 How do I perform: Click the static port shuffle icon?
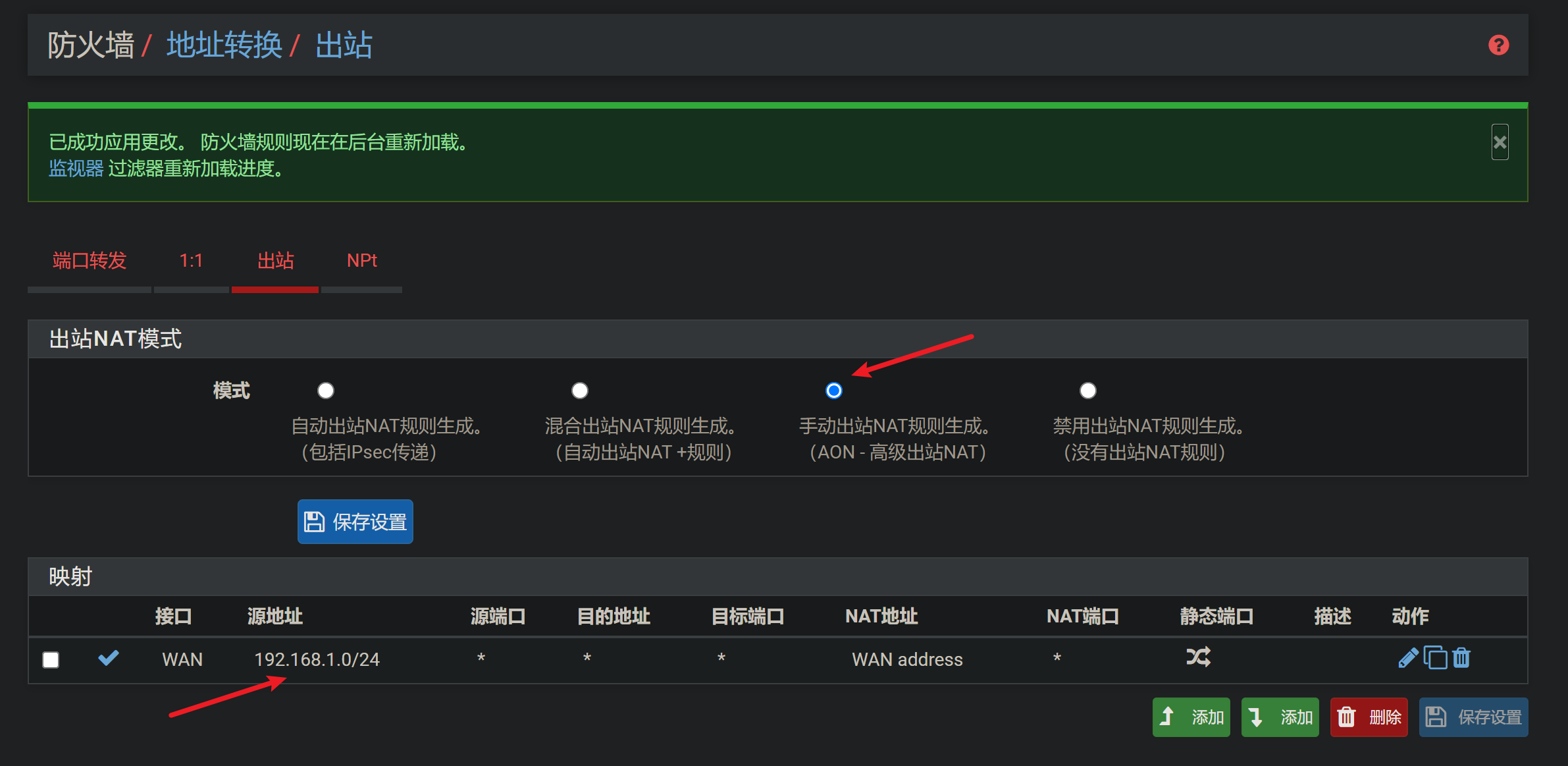1198,657
